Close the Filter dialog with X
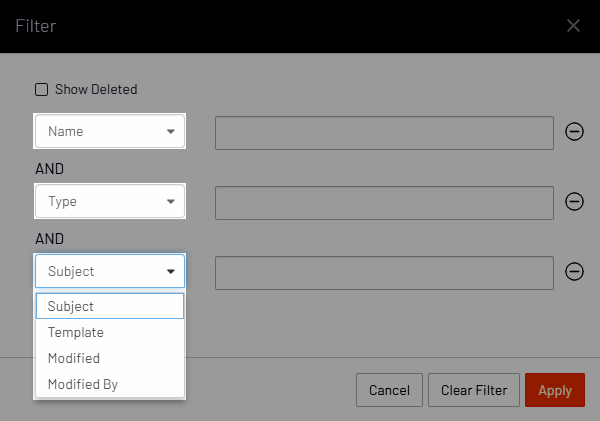The width and height of the screenshot is (600, 421). [x=573, y=26]
